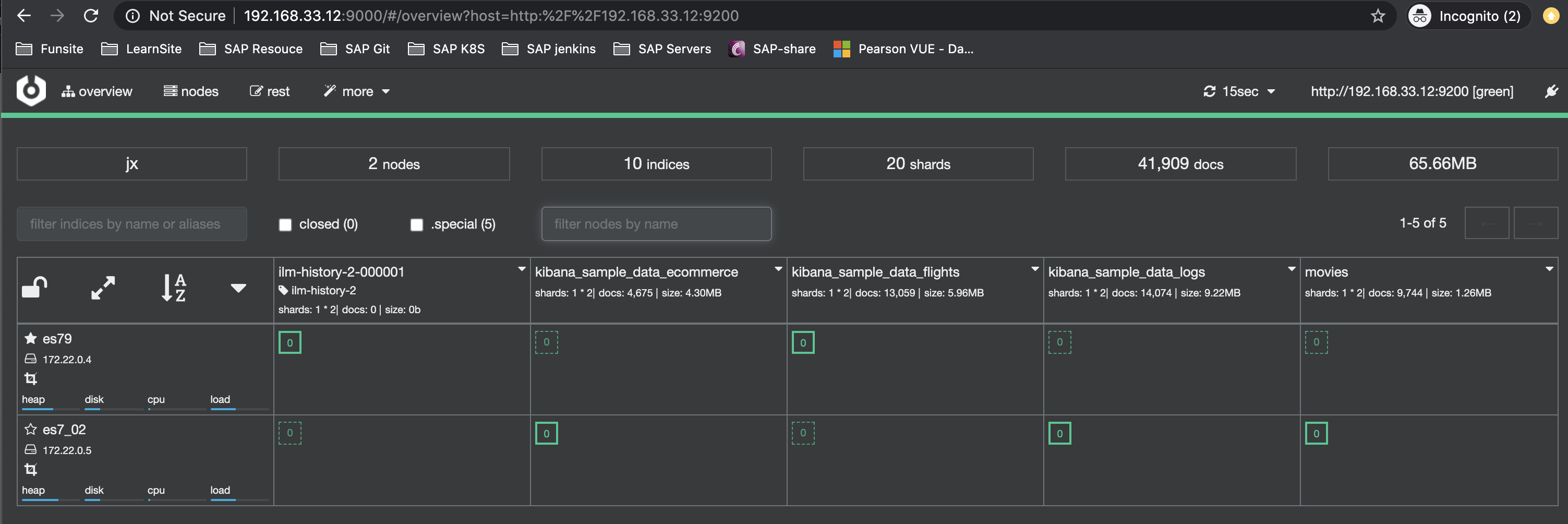The image size is (1568, 524).
Task: Open the SAP K8S bookmarks folder
Action: click(x=446, y=49)
